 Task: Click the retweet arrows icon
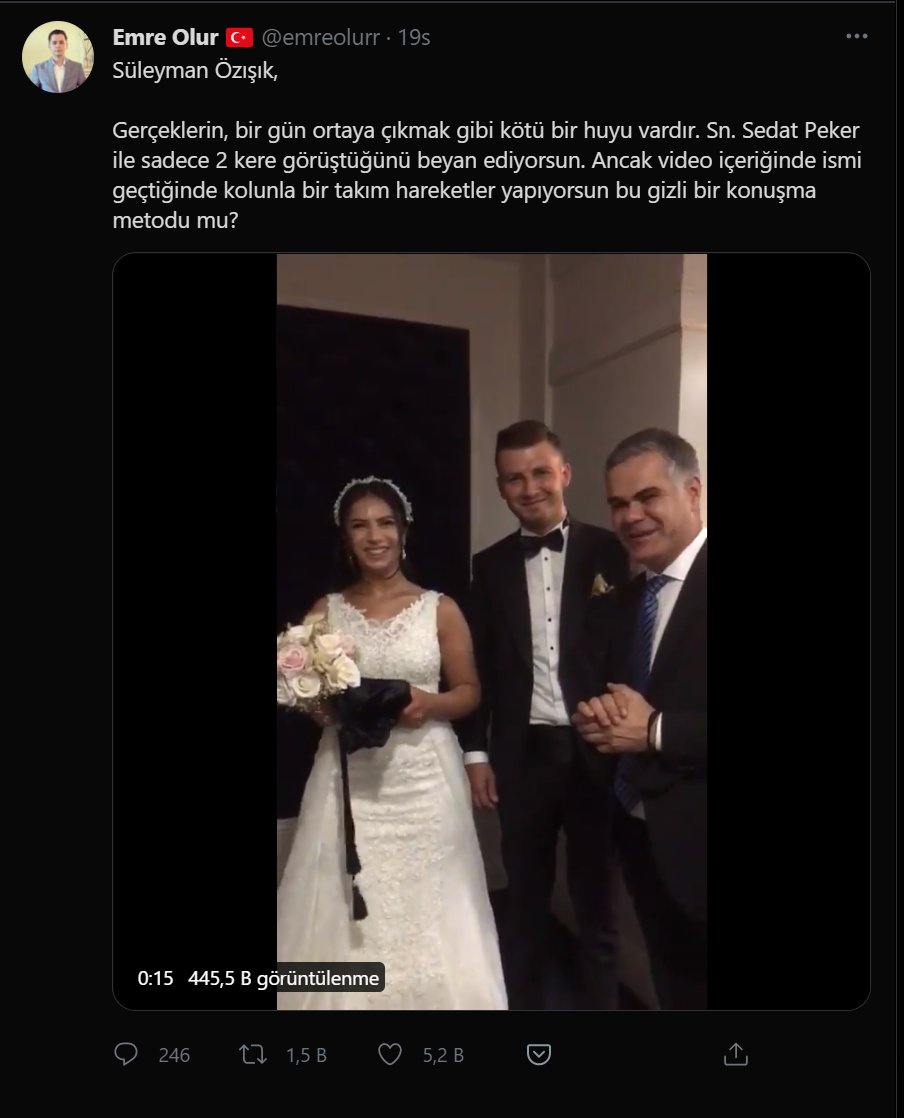click(252, 1054)
